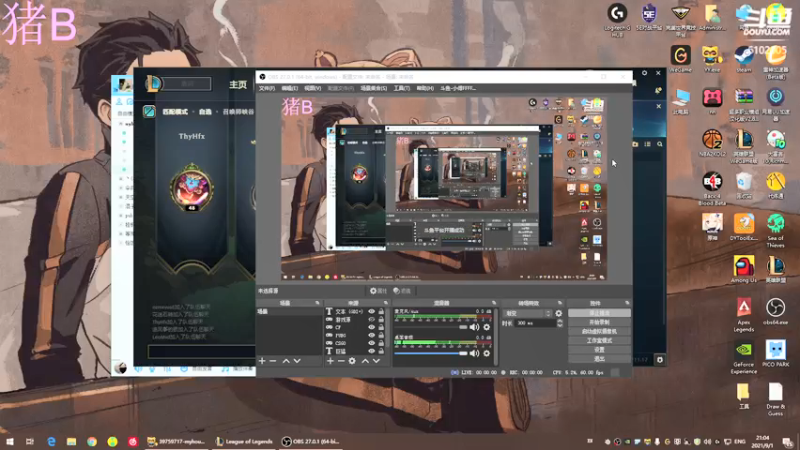Add a new source with the plus icon
The image size is (800, 450).
pyautogui.click(x=330, y=361)
